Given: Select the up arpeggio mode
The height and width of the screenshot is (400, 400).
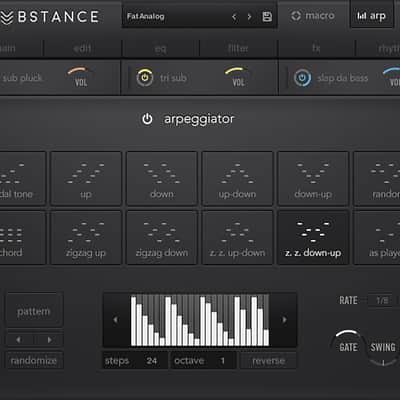Looking at the screenshot, I should (x=86, y=178).
